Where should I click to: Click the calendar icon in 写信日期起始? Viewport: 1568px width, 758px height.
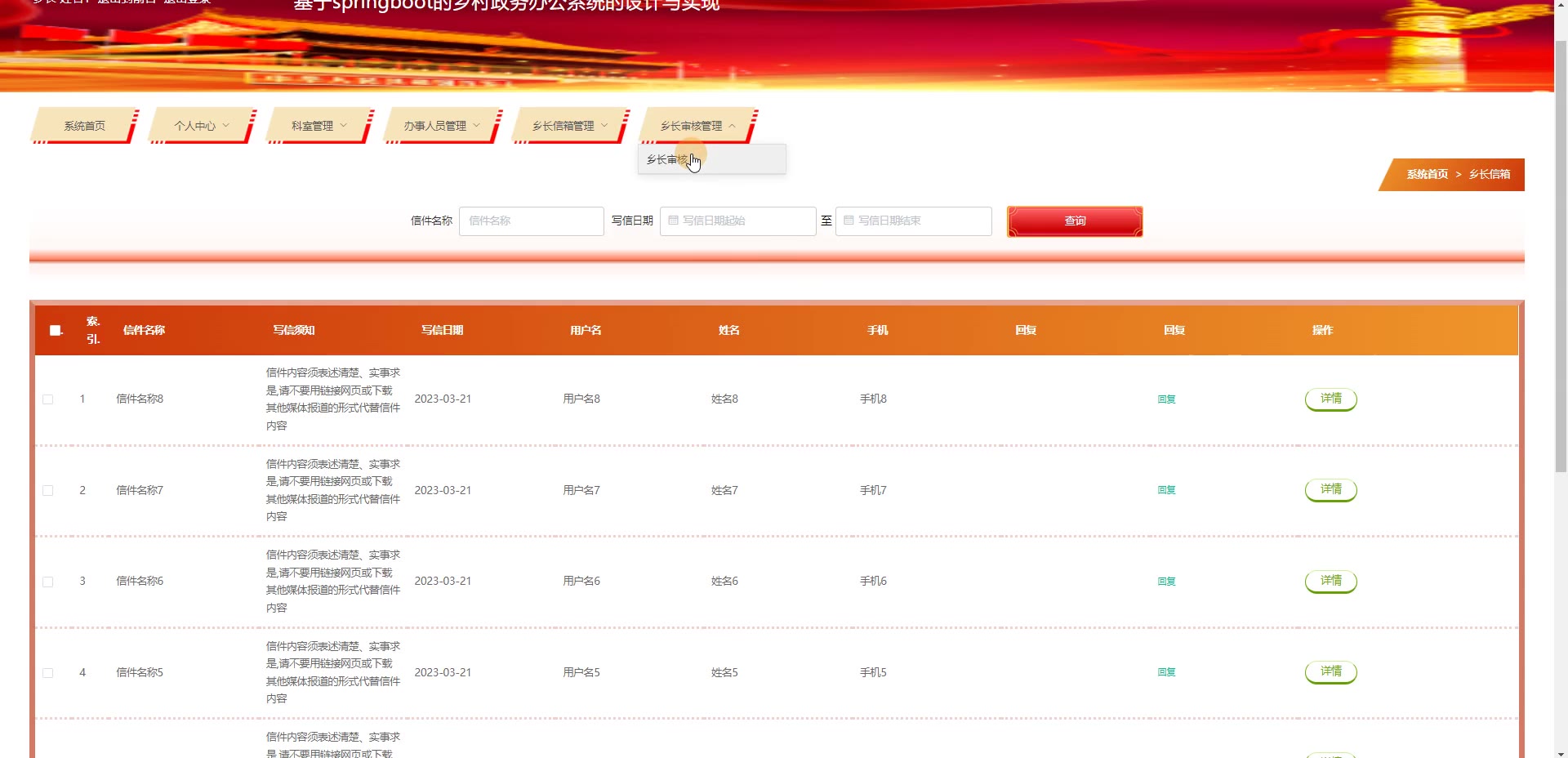674,221
